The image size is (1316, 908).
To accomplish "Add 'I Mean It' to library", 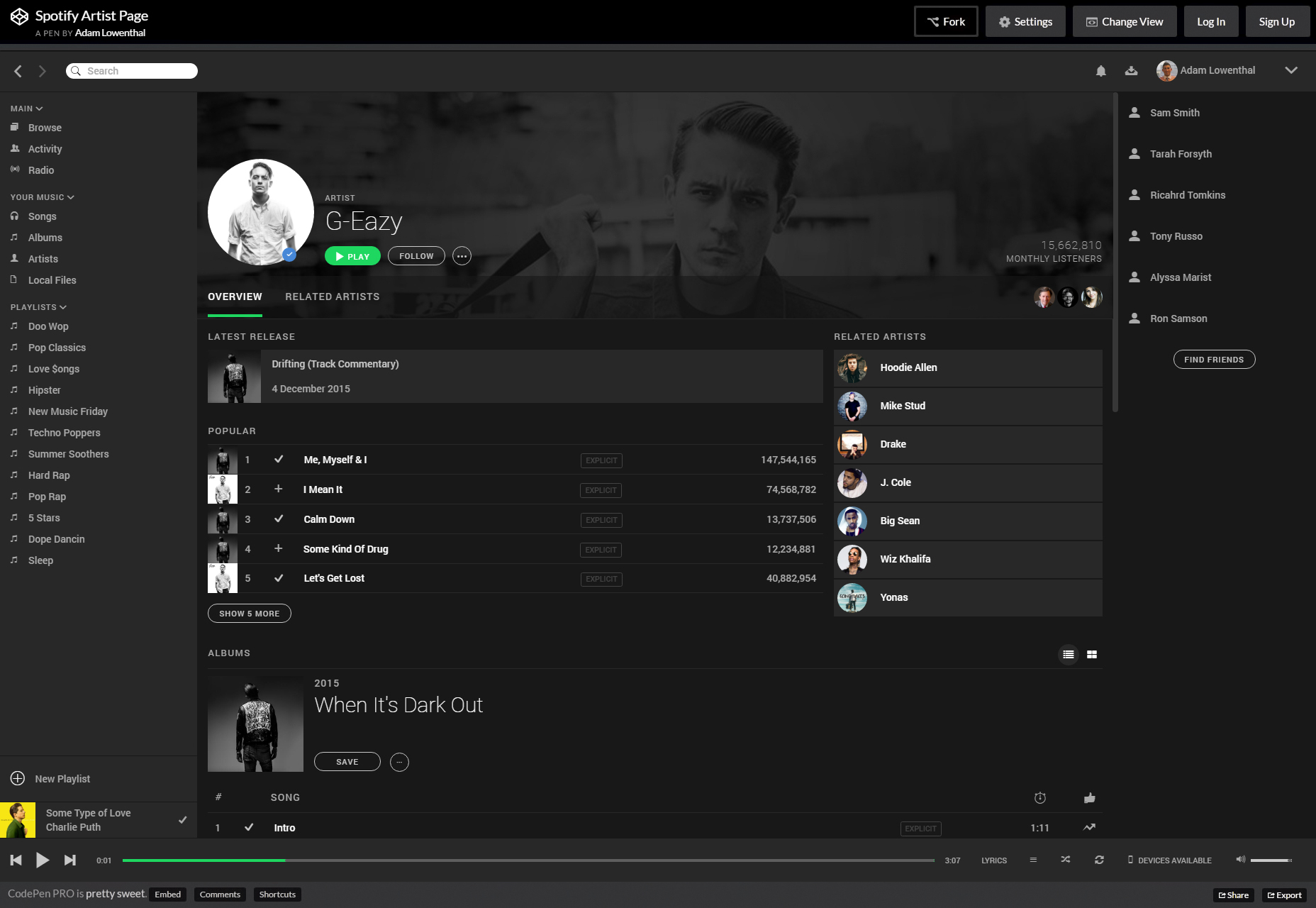I will click(279, 489).
